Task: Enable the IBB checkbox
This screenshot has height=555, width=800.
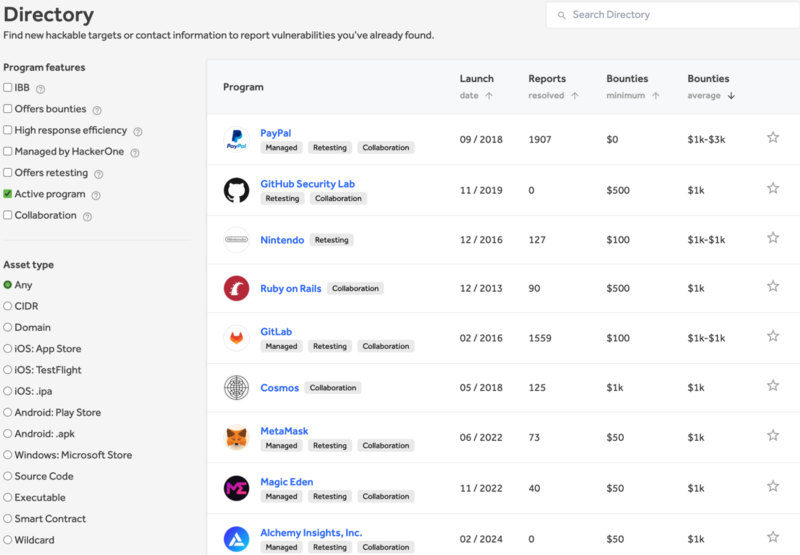Action: click(x=8, y=87)
